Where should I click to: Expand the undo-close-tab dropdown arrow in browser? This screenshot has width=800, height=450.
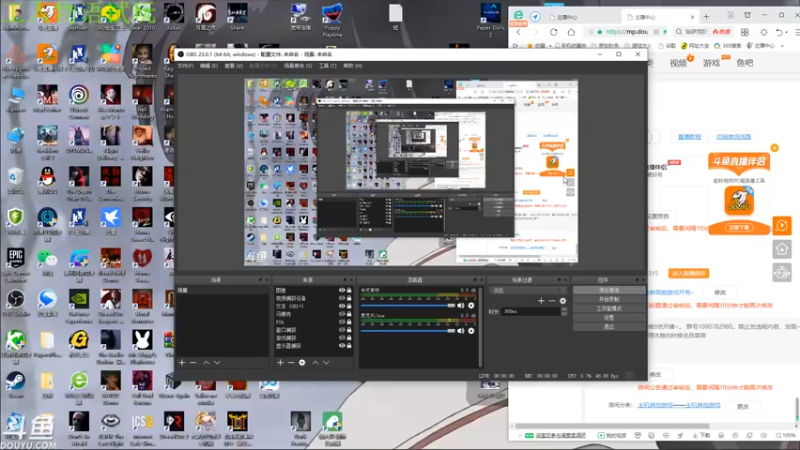[786, 32]
